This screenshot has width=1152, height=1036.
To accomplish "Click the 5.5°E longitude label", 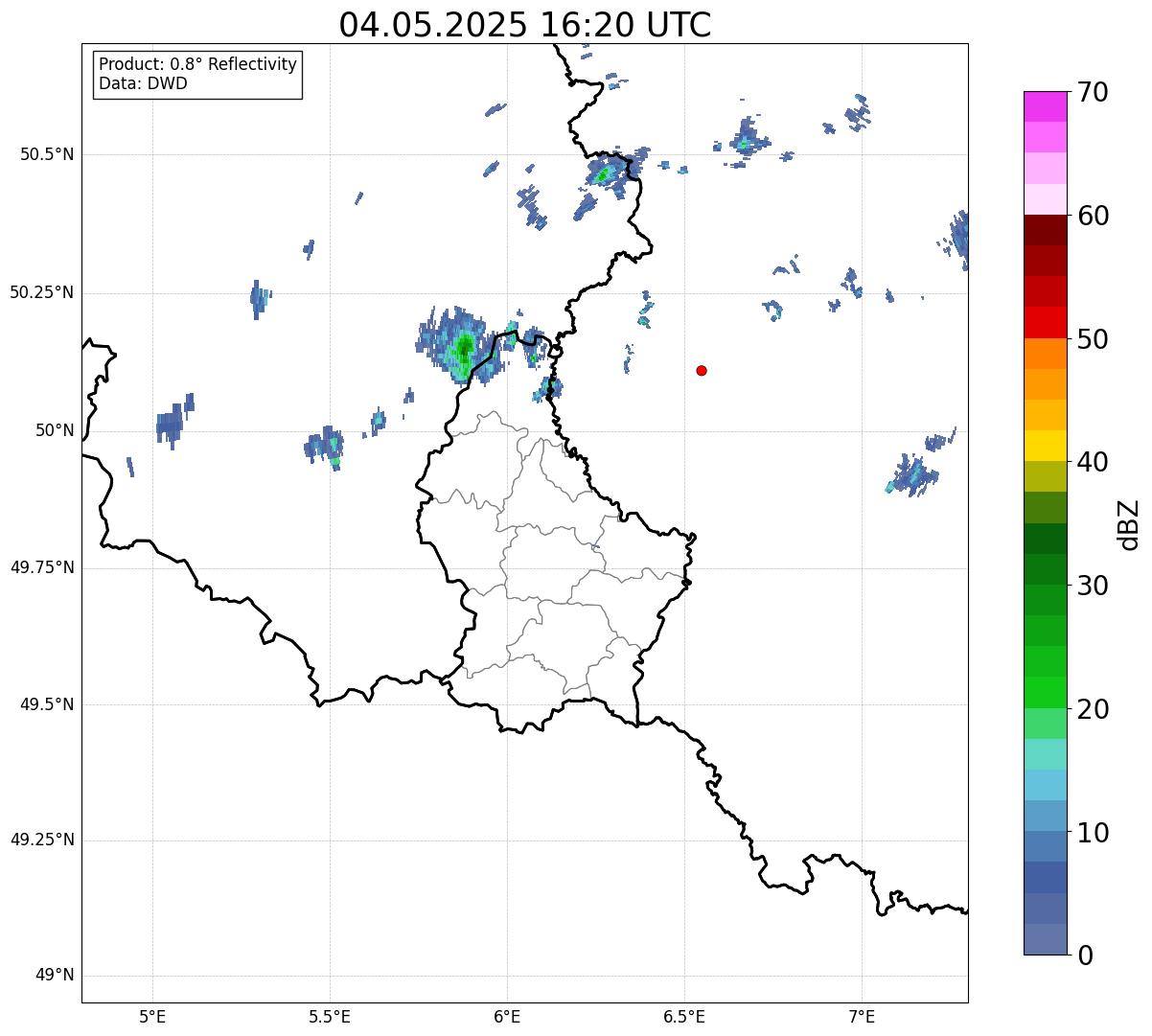I will click(x=330, y=1016).
